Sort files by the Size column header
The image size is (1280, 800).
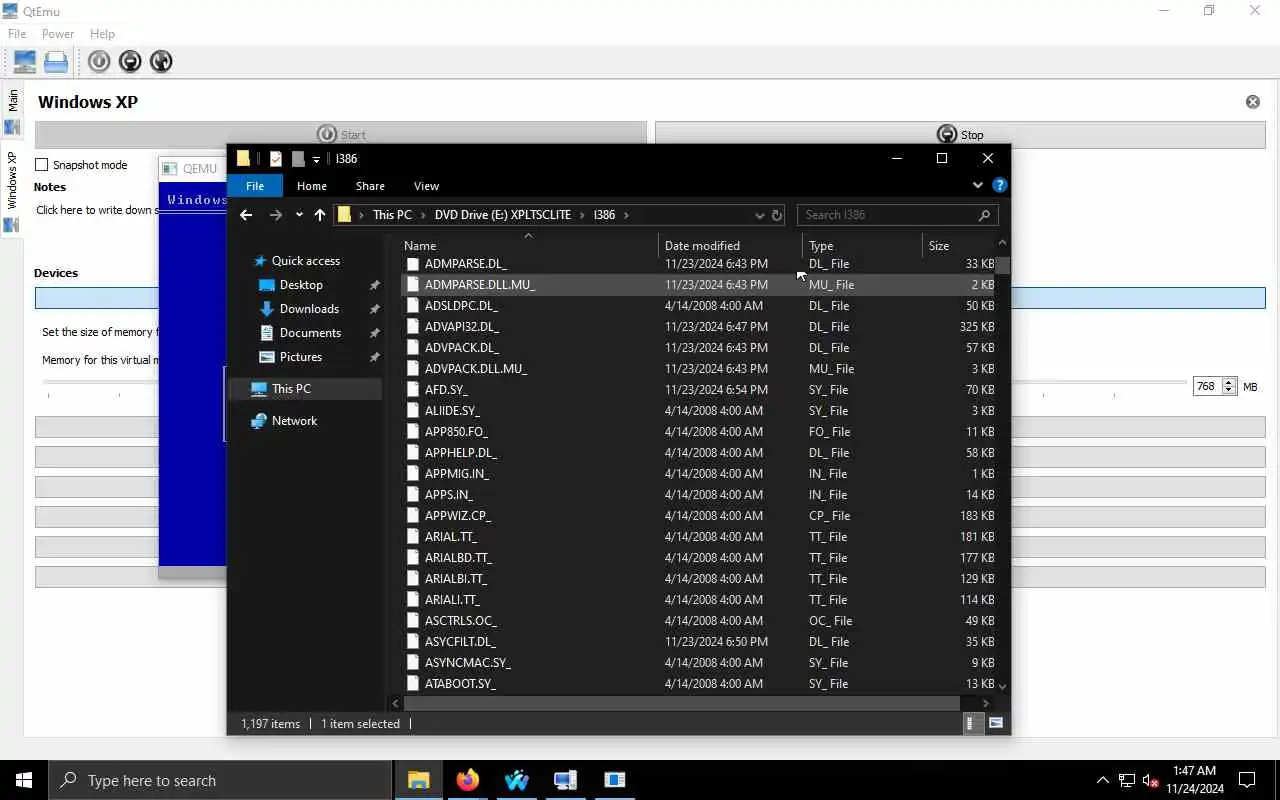tap(958, 246)
